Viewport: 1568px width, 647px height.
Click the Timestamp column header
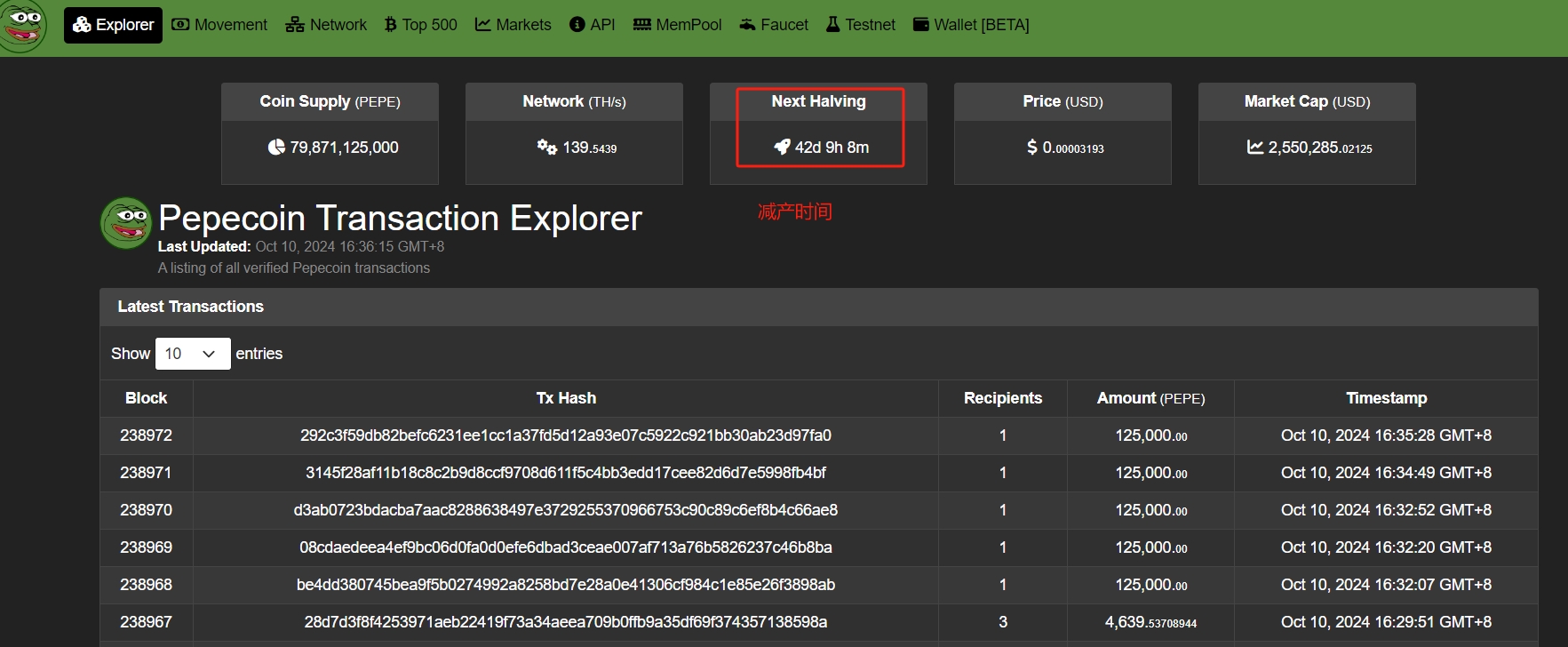[1386, 398]
